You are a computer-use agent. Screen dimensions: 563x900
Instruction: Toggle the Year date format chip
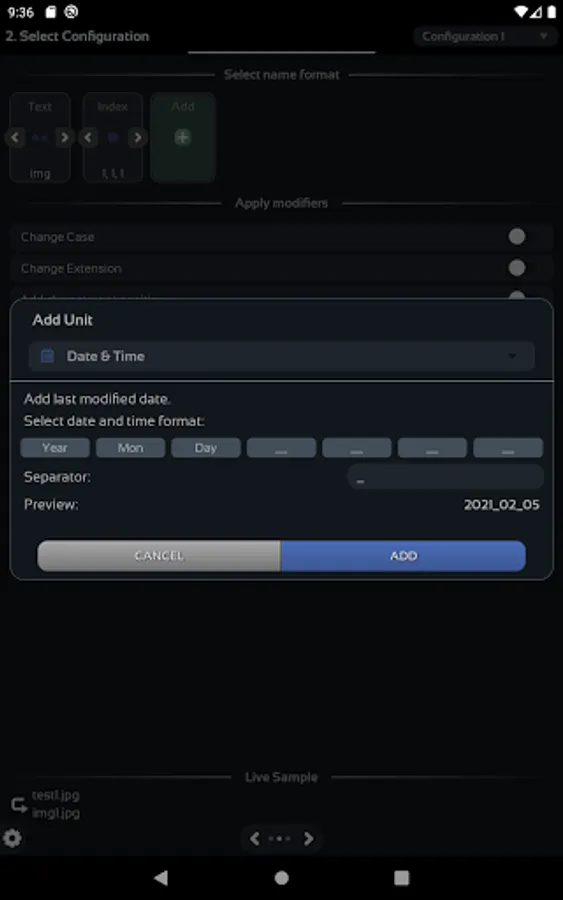55,448
